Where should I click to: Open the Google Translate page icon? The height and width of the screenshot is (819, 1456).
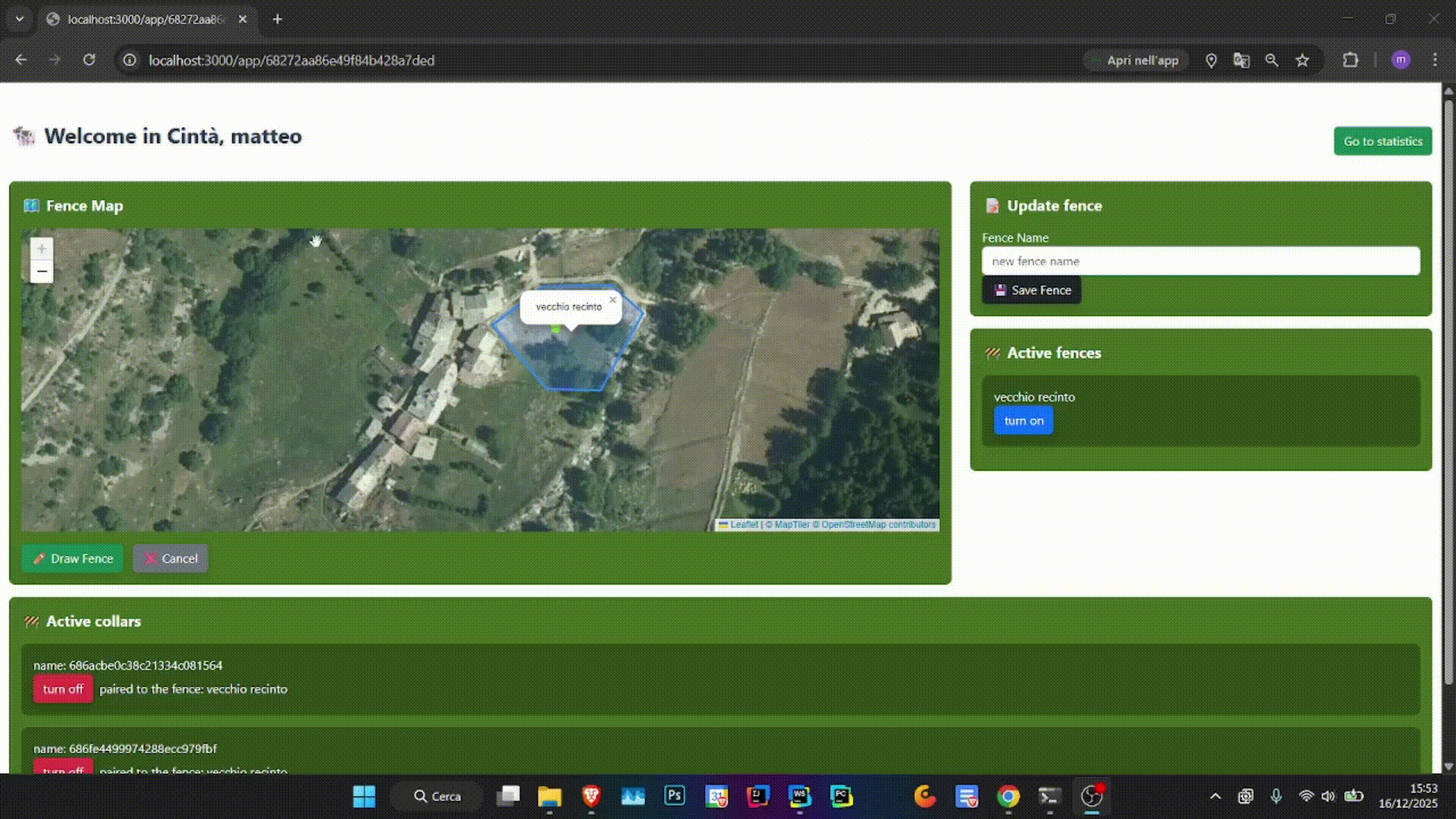1241,60
